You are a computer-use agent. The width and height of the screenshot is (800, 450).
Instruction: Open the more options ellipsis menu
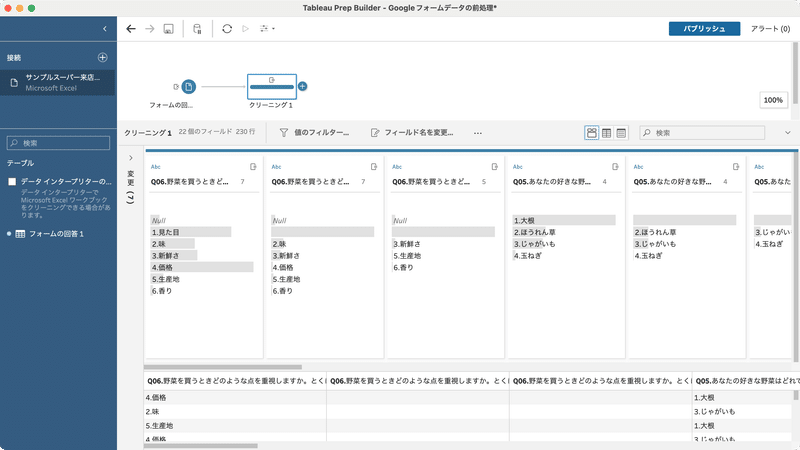pos(478,133)
